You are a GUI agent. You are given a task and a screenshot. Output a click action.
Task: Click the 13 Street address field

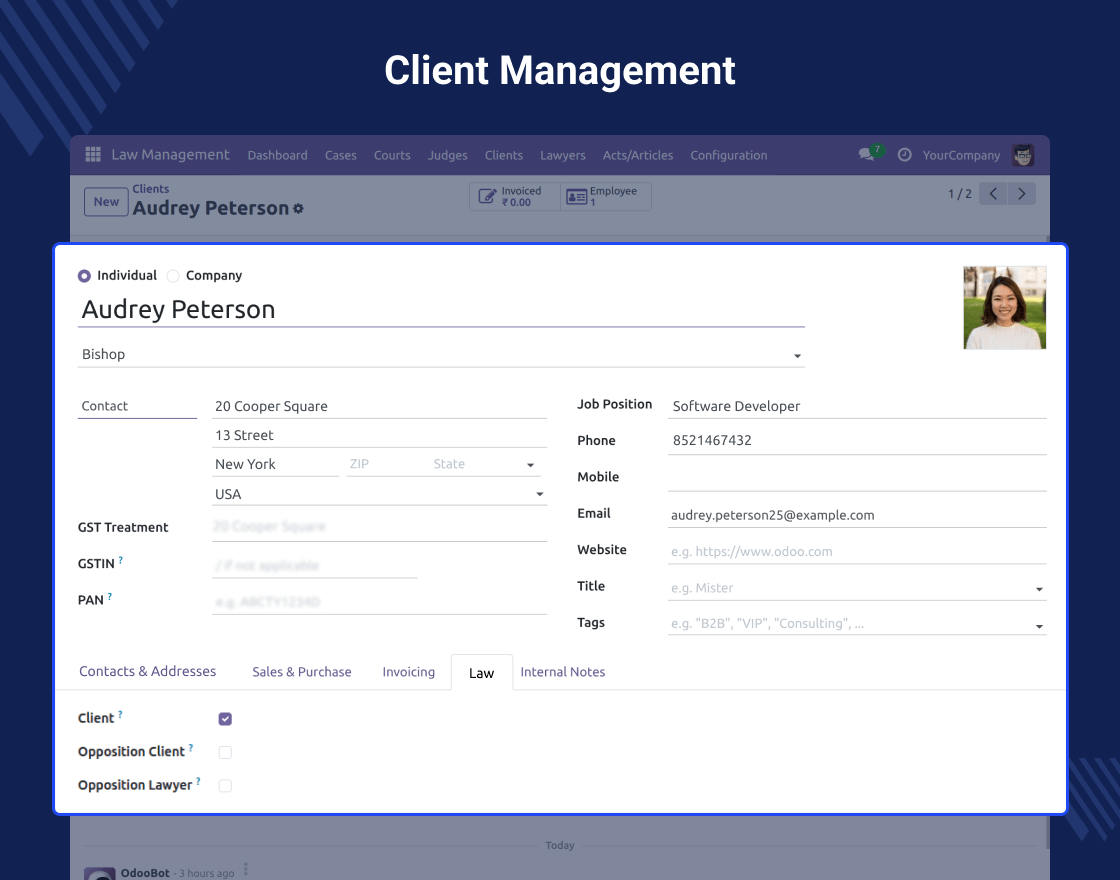379,436
